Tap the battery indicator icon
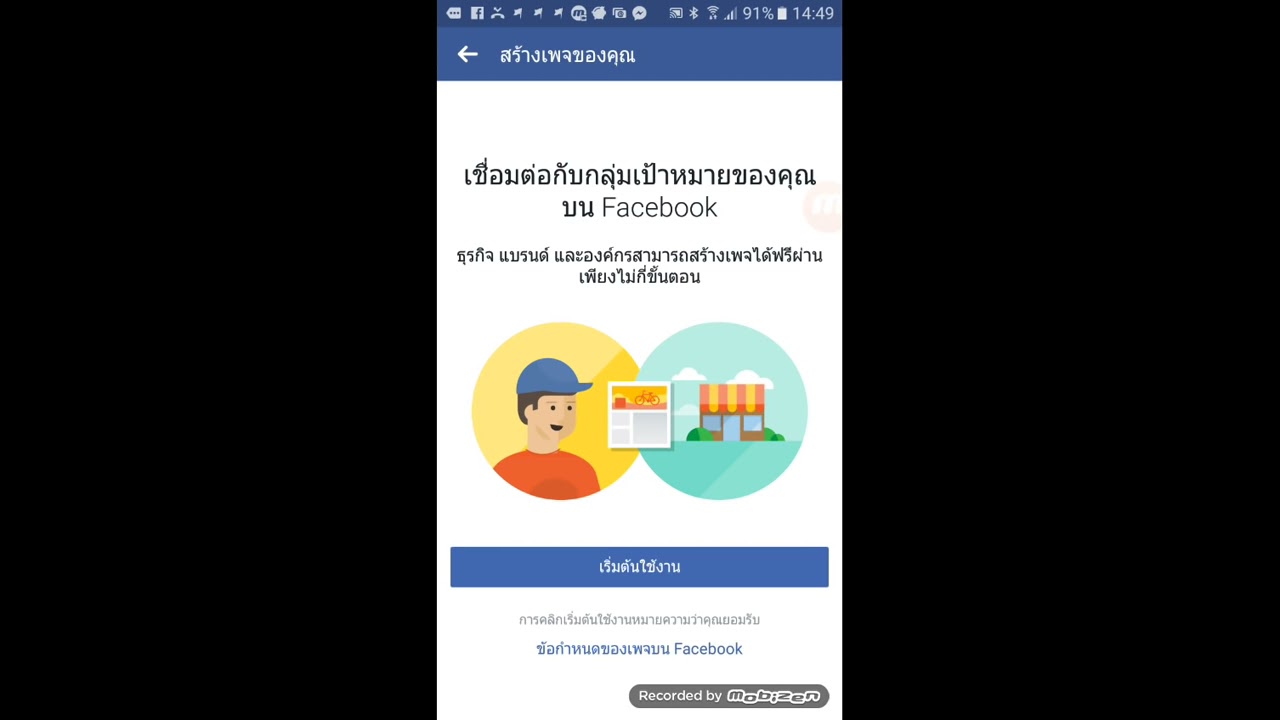This screenshot has width=1280, height=720. [x=783, y=13]
